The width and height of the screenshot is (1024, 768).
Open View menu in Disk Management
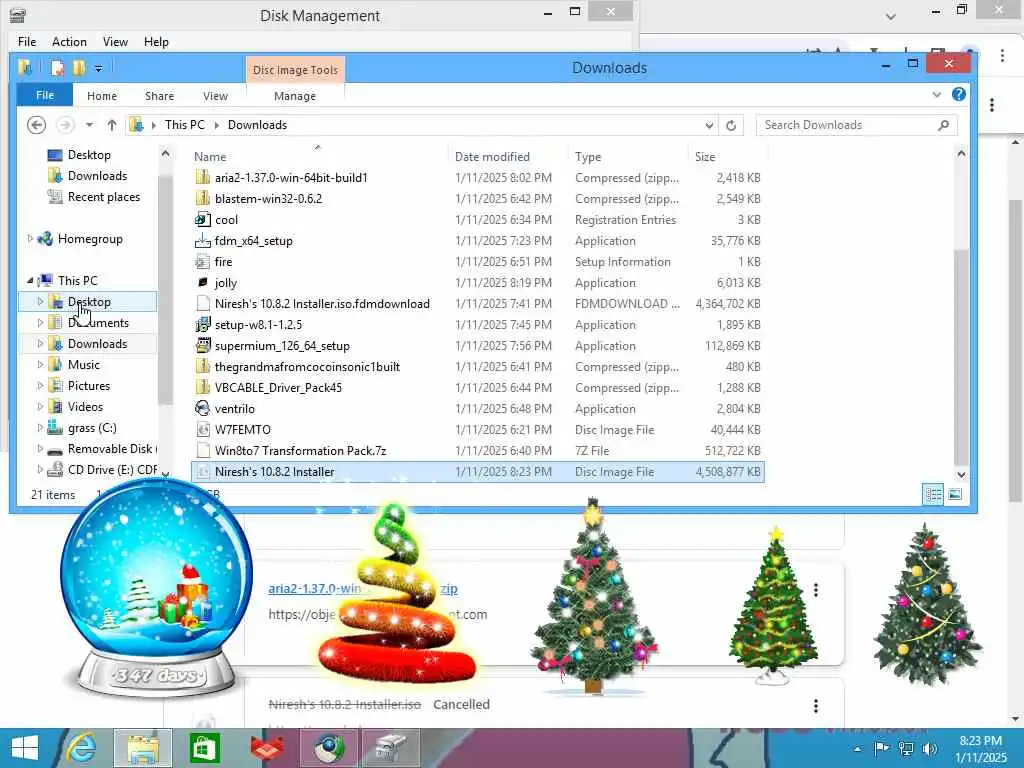(115, 42)
